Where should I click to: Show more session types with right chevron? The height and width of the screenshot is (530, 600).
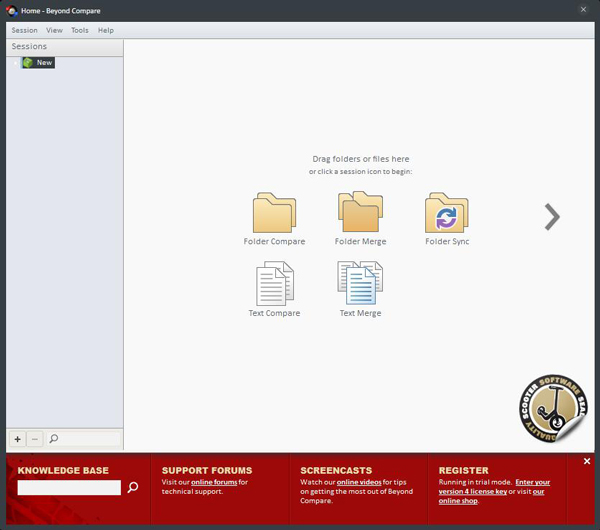552,217
